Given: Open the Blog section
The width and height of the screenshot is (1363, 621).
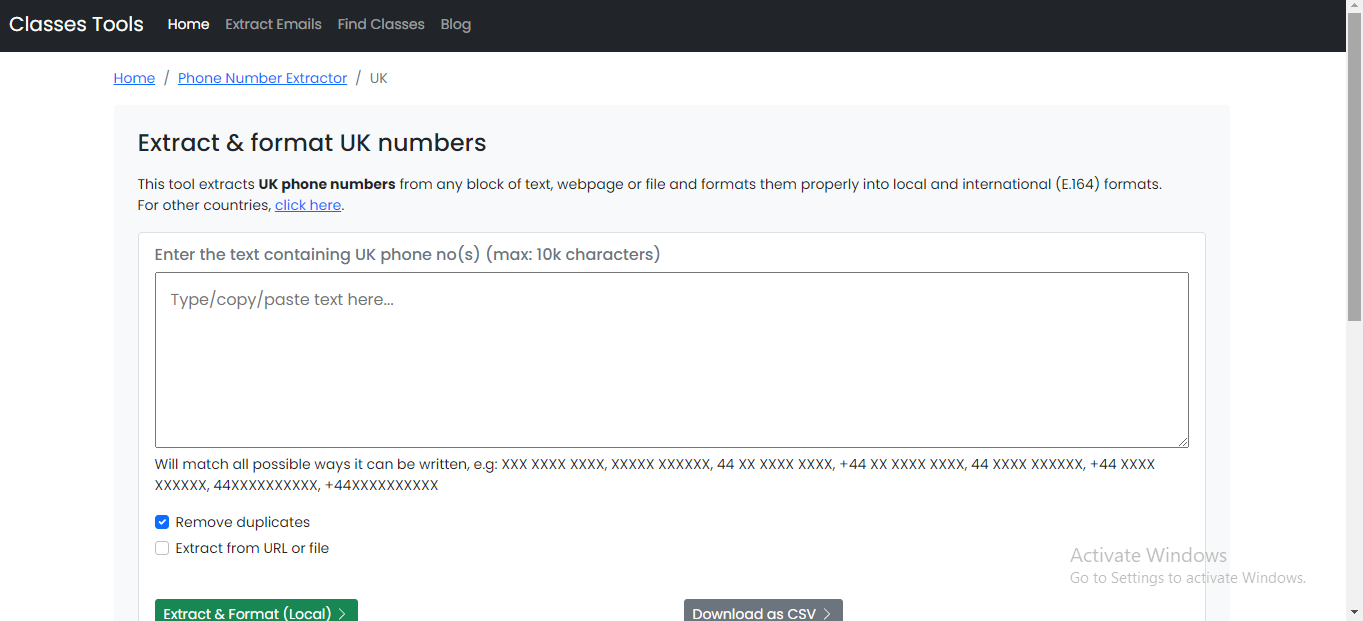Looking at the screenshot, I should pyautogui.click(x=455, y=24).
